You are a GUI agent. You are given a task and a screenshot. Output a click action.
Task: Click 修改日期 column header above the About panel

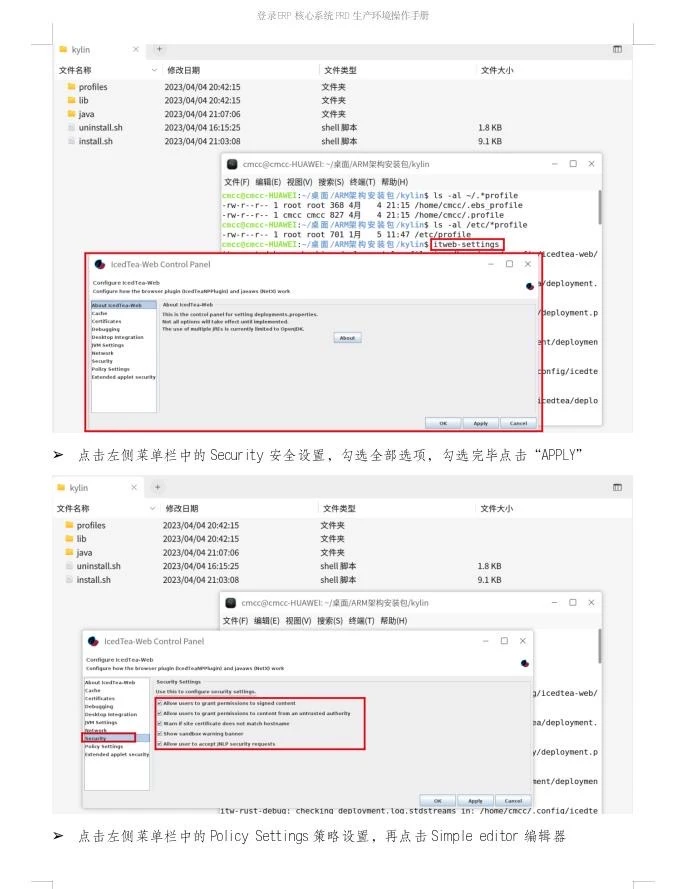tap(183, 70)
